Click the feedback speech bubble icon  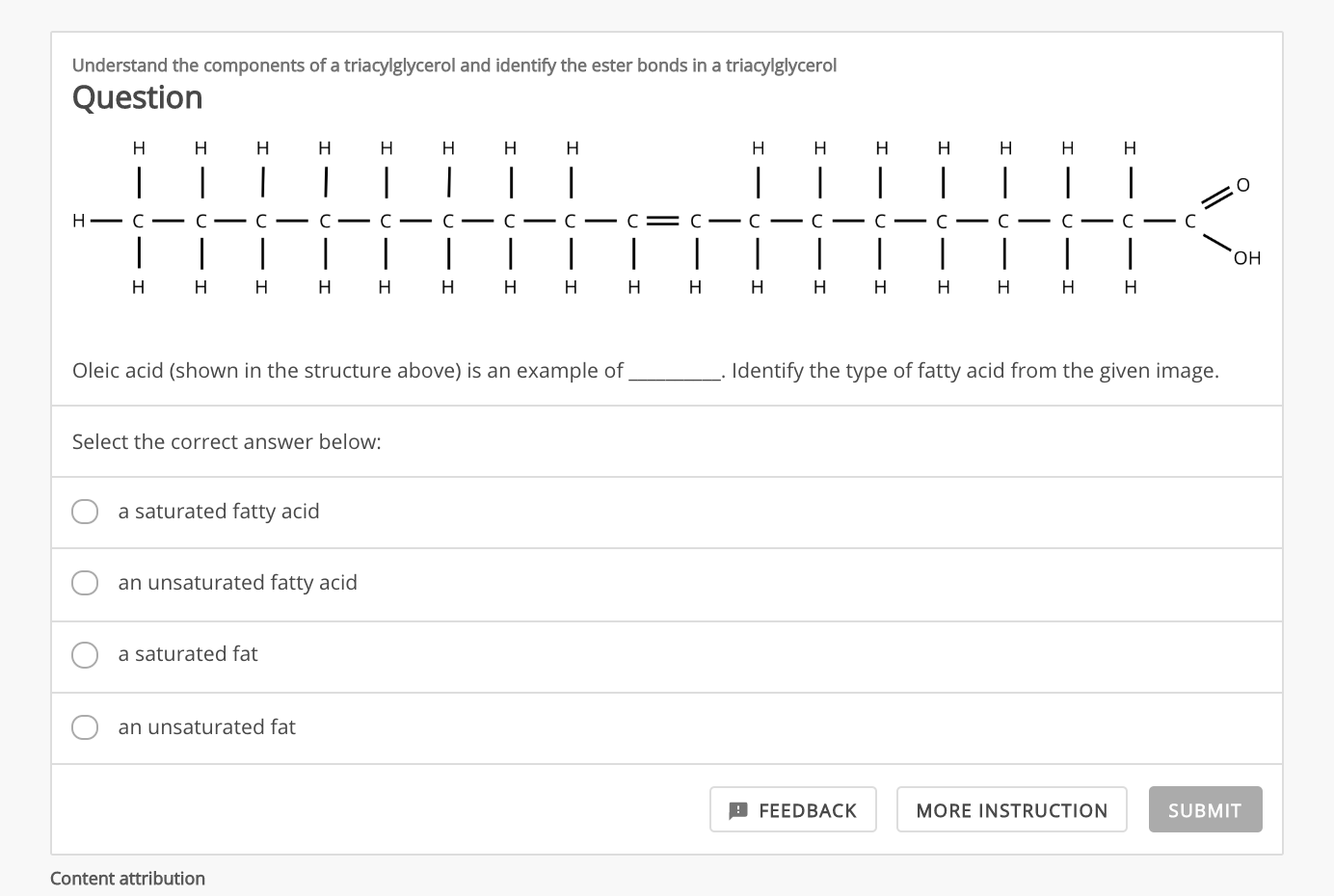tap(736, 809)
